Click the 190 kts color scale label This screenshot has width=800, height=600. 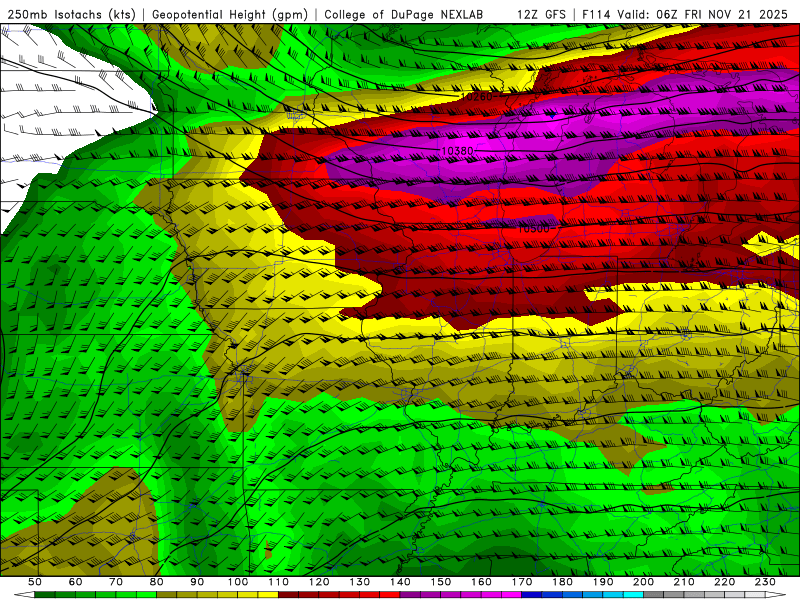(603, 582)
